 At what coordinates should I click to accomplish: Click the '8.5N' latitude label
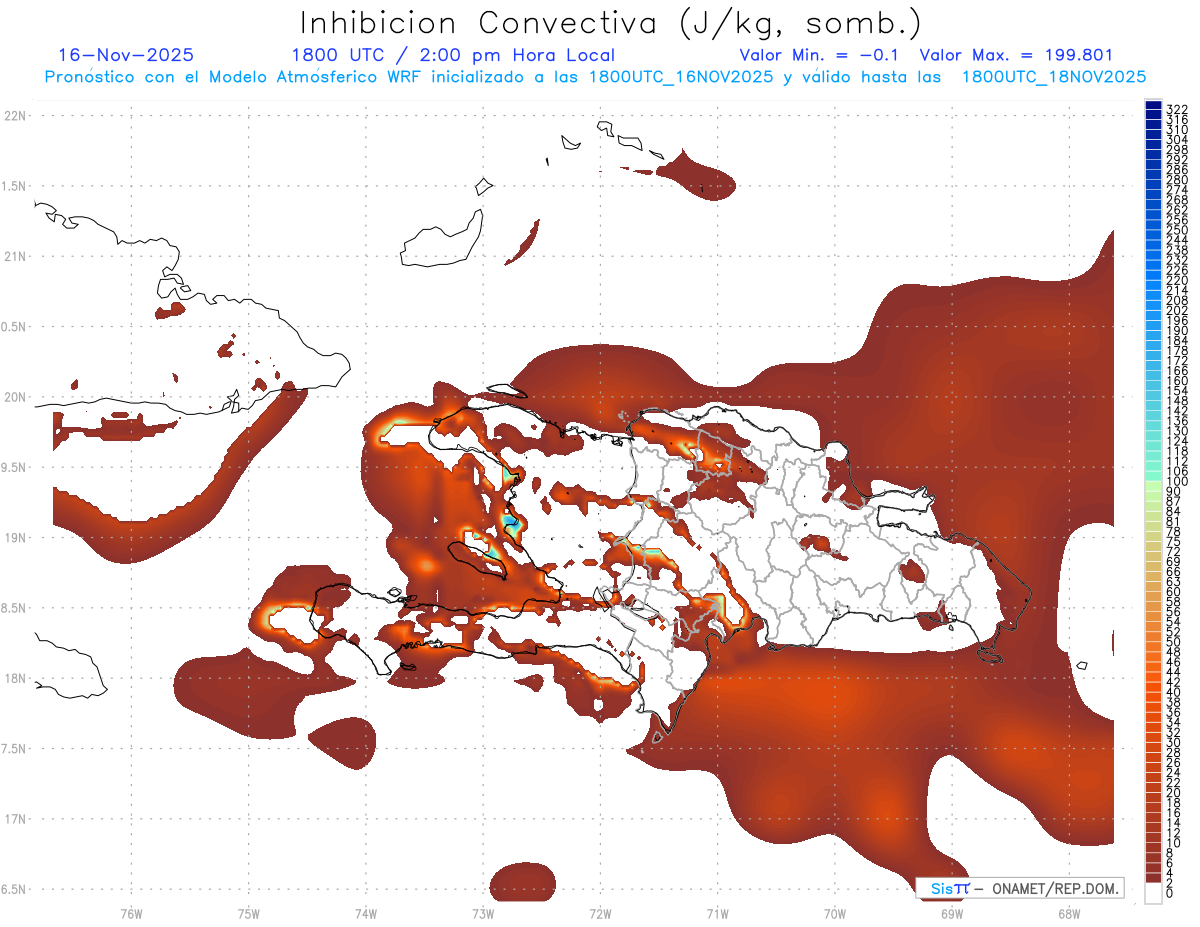(x=15, y=608)
